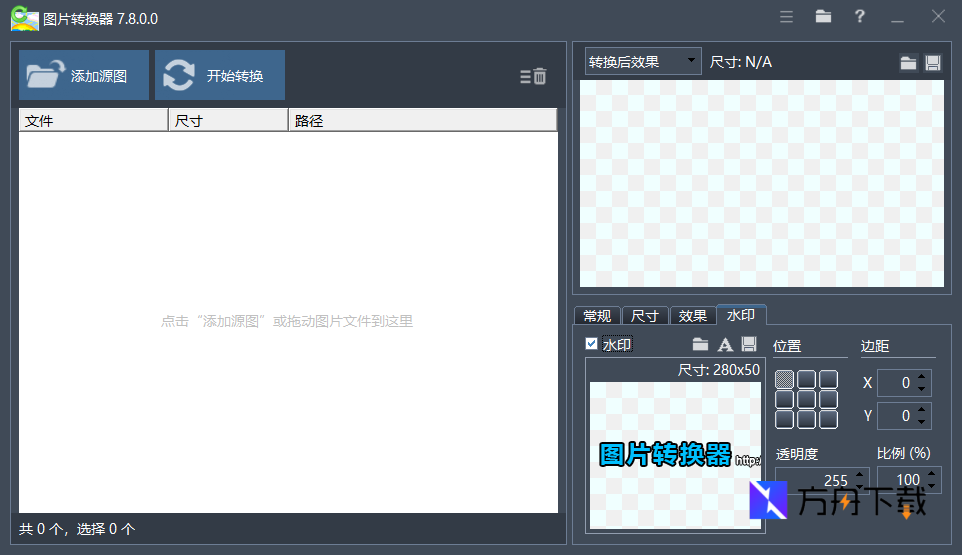Open output folder icon in title bar
This screenshot has height=555, width=962.
(x=823, y=17)
